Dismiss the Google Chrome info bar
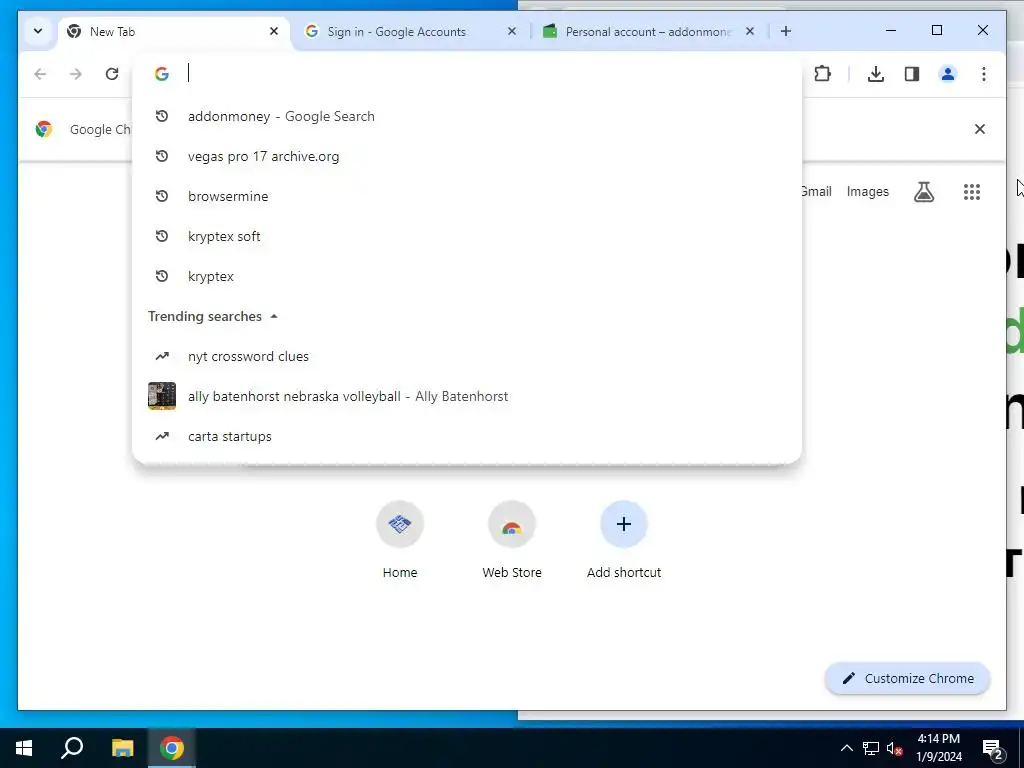The height and width of the screenshot is (768, 1024). coord(980,129)
